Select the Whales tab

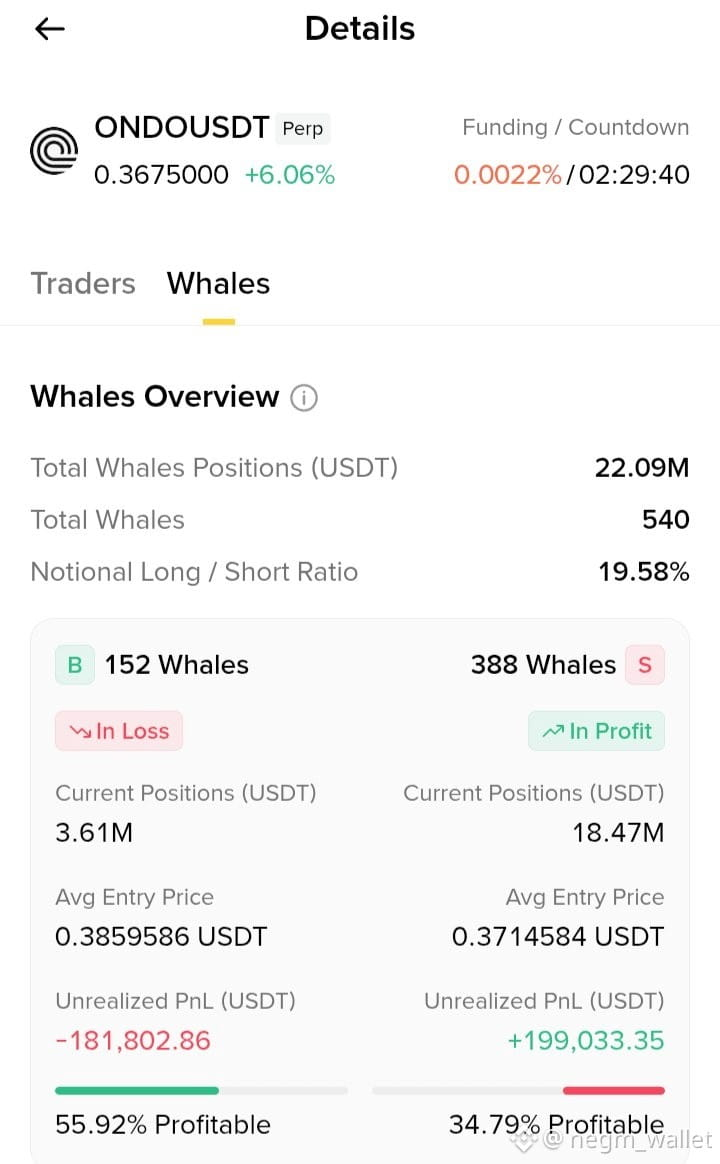pos(218,284)
